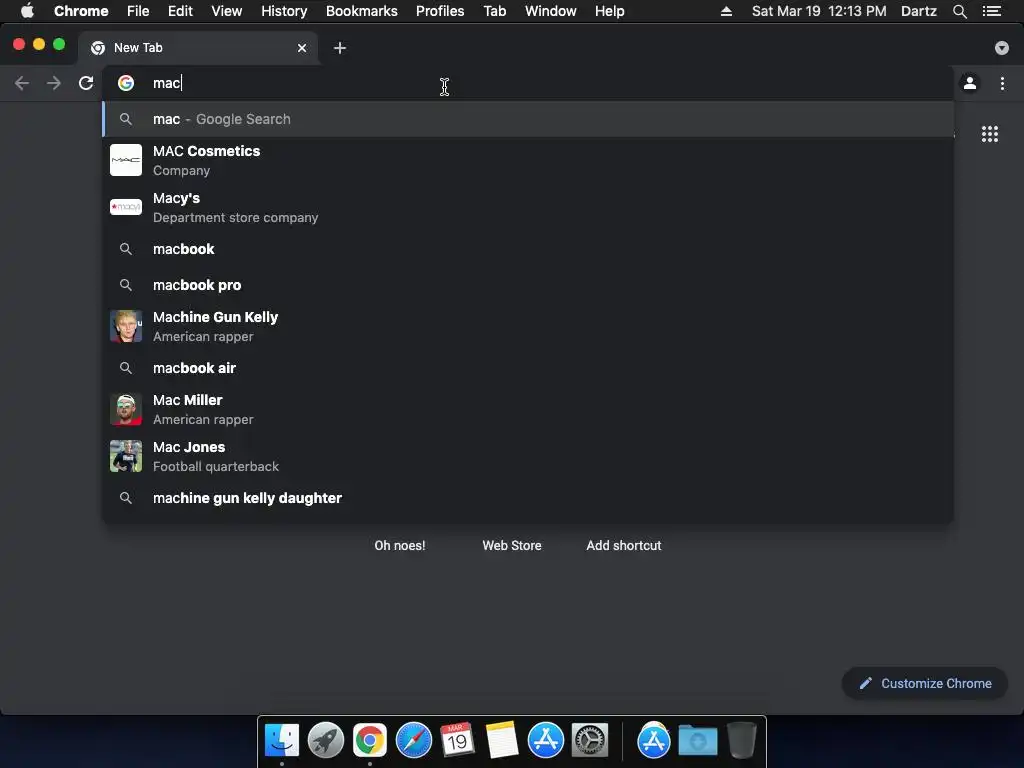Open a new tab with the plus button
Screen dimensions: 1024x768
click(x=340, y=48)
